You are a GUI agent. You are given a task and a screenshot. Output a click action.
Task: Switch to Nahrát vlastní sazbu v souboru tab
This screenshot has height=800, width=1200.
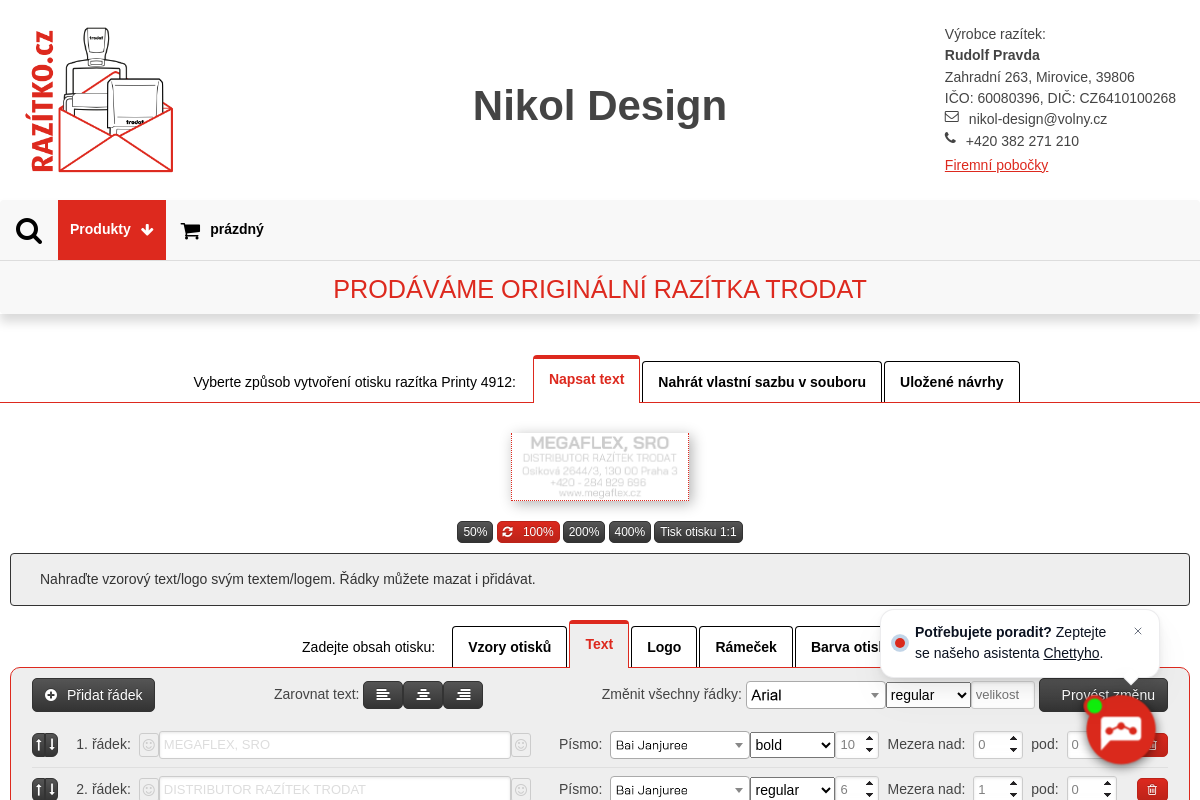762,382
